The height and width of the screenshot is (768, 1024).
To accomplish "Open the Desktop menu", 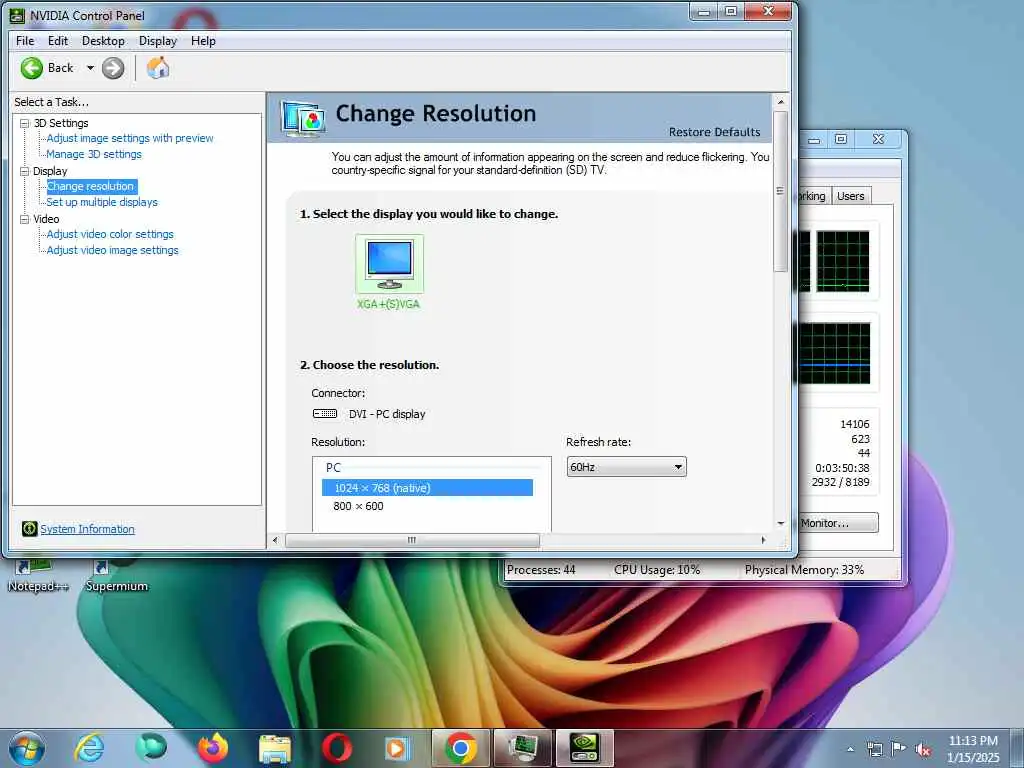I will (103, 40).
